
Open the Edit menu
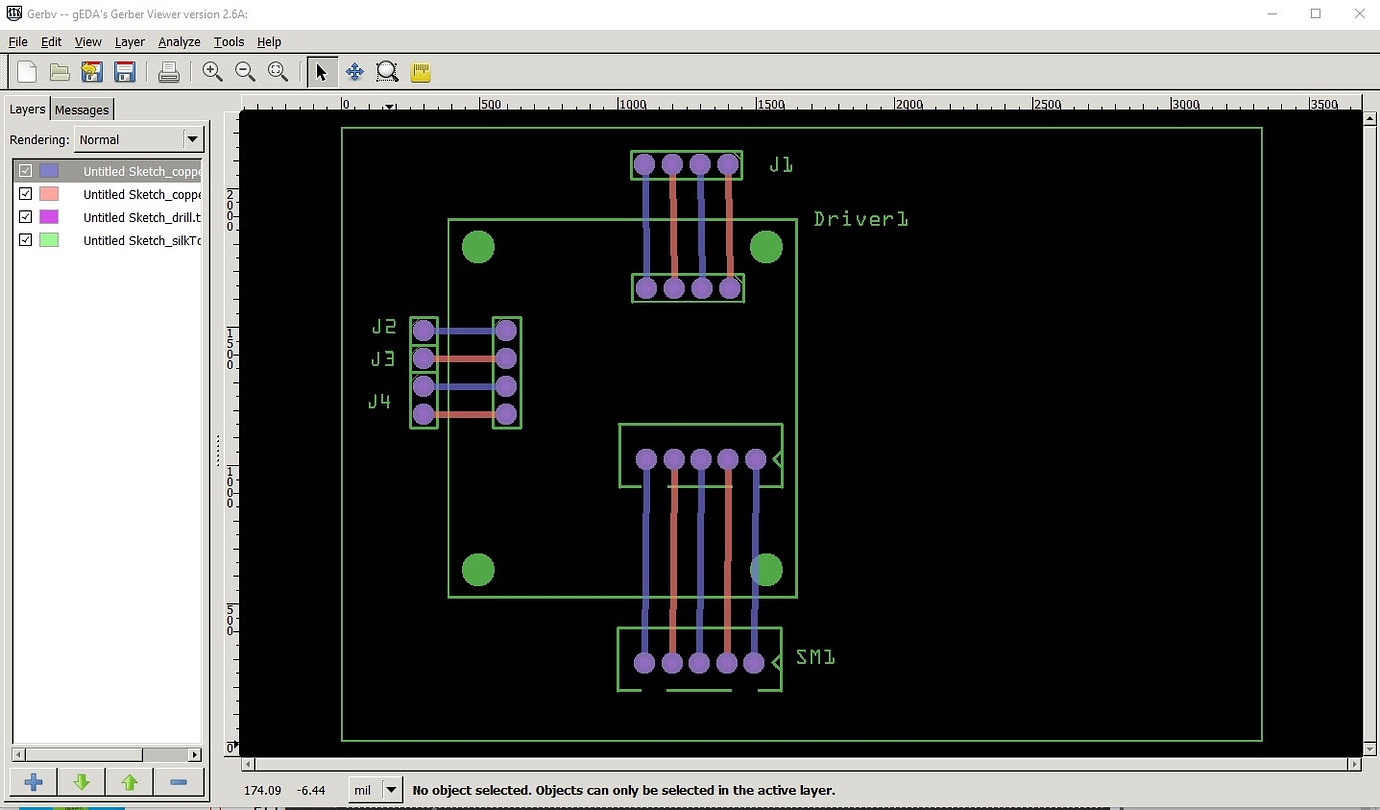click(x=51, y=42)
